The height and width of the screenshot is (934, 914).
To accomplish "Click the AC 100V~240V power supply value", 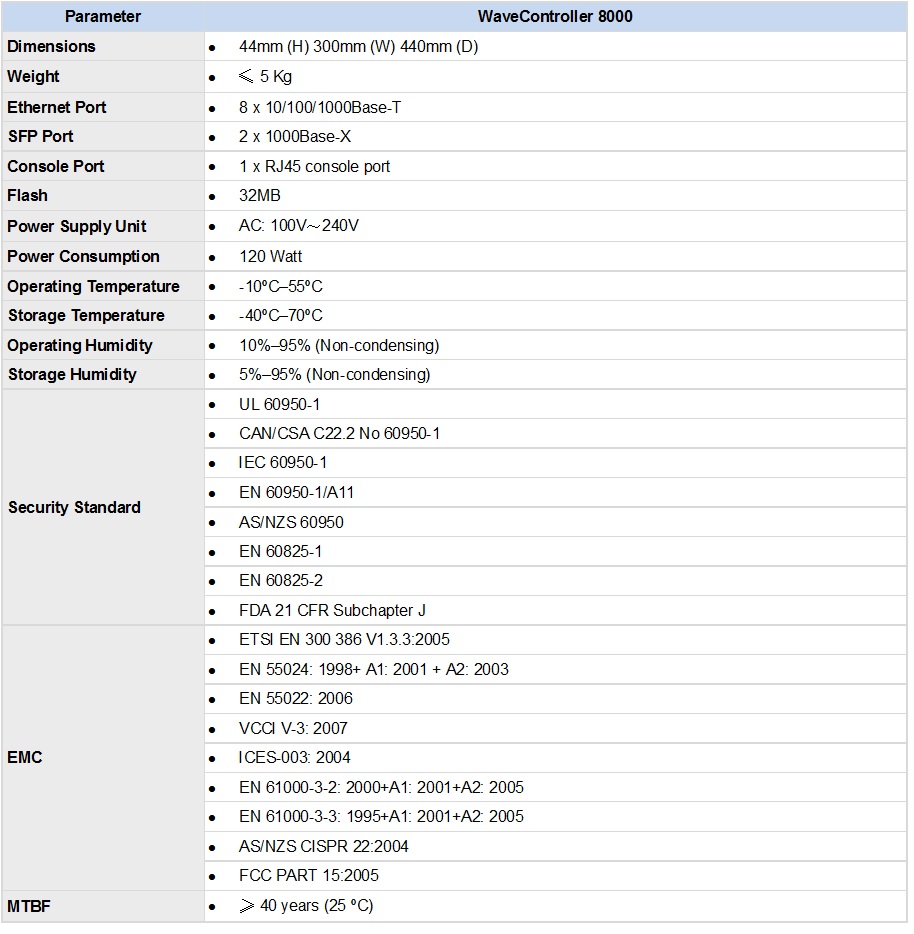I will 299,226.
